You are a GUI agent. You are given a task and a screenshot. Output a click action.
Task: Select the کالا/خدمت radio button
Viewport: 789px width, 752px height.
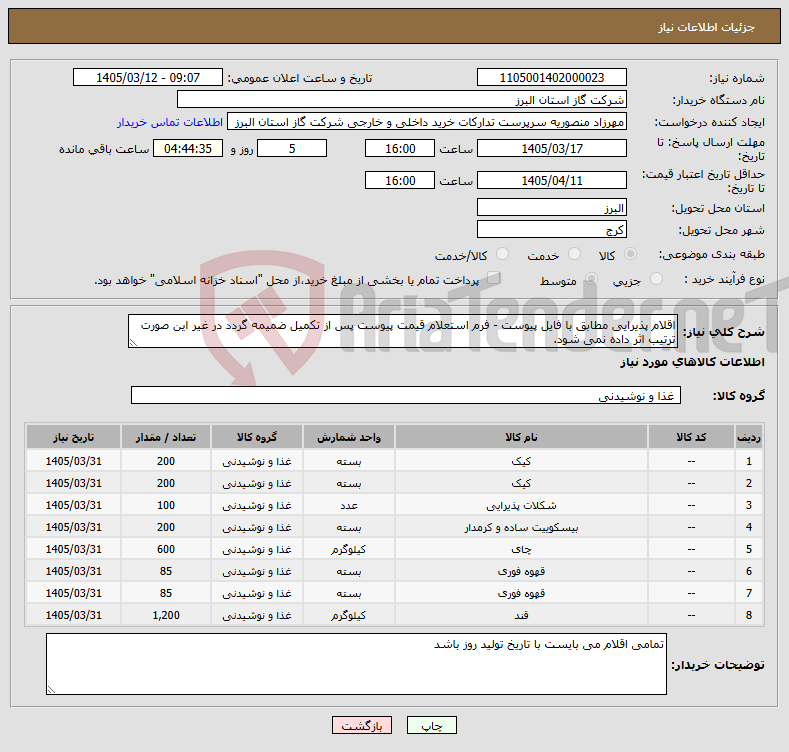[x=502, y=254]
